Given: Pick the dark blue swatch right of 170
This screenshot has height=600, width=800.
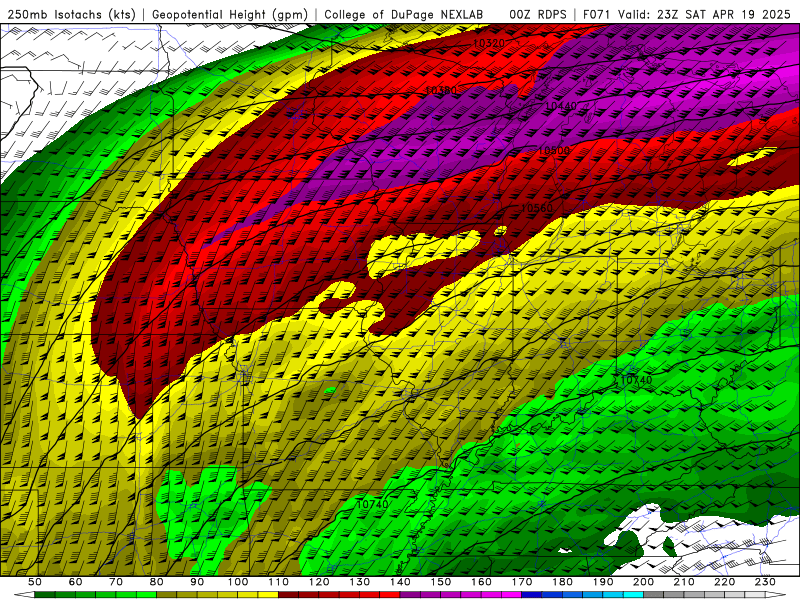Looking at the screenshot, I should click(x=532, y=595).
